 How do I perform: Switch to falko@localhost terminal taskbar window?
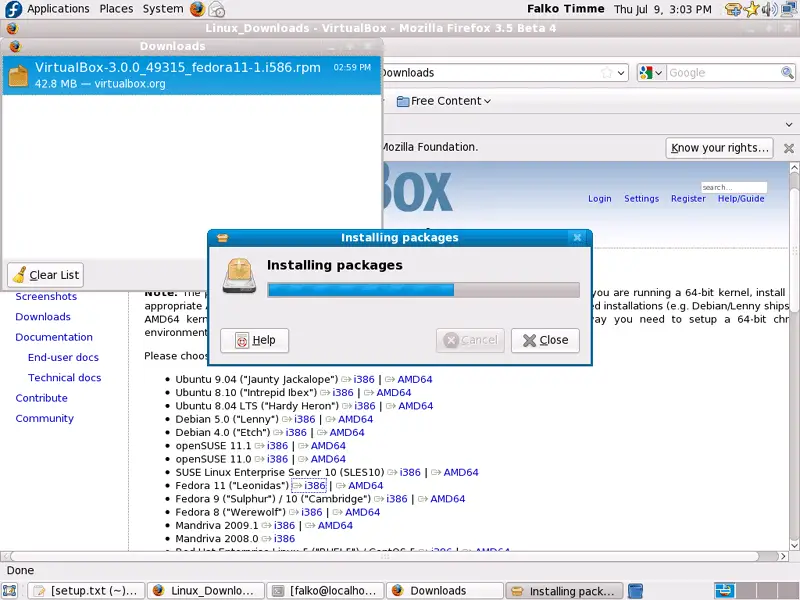(x=326, y=591)
